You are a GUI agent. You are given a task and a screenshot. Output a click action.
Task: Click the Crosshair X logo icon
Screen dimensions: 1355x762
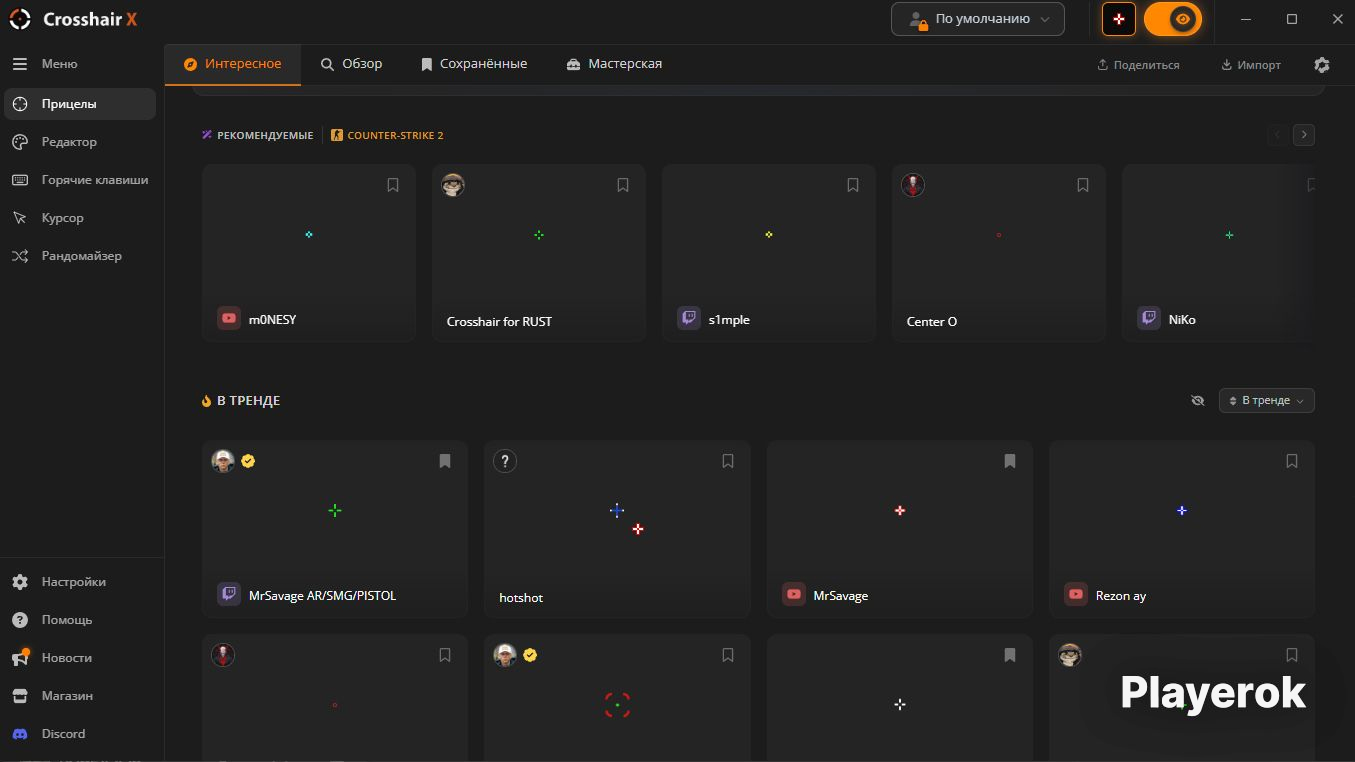click(20, 19)
